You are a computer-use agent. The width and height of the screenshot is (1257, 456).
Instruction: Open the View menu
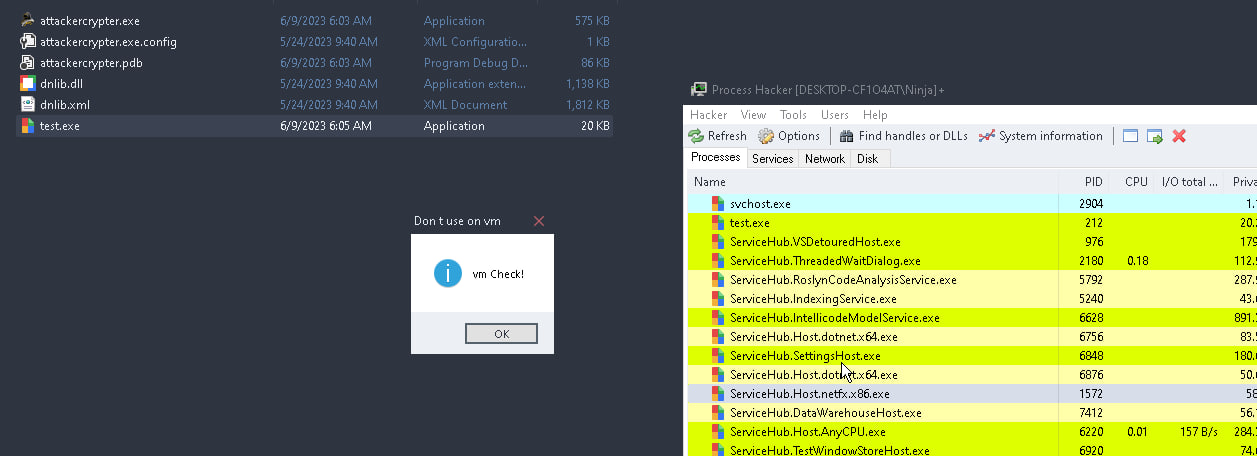754,115
